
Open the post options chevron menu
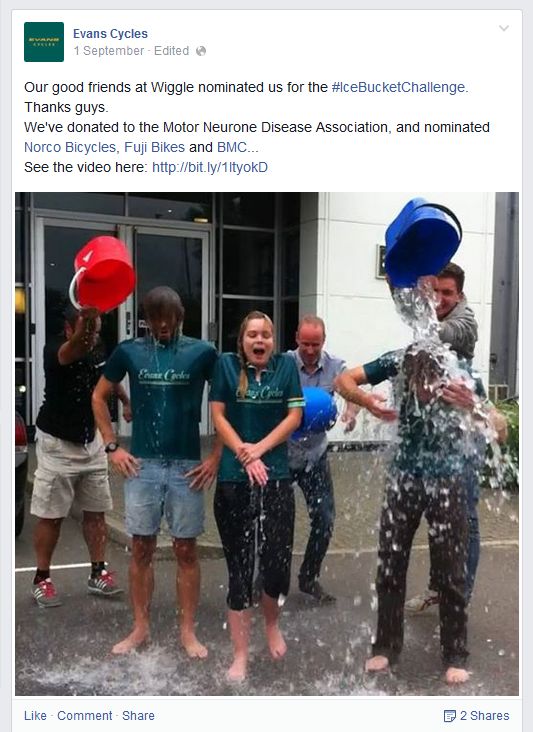coord(504,28)
